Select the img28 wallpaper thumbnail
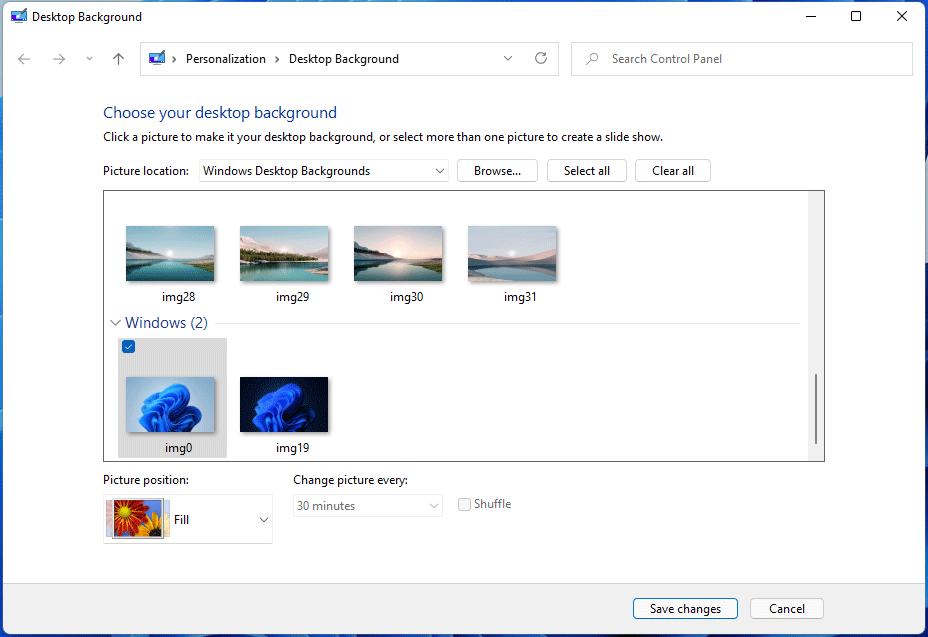The width and height of the screenshot is (928, 637). [x=170, y=253]
